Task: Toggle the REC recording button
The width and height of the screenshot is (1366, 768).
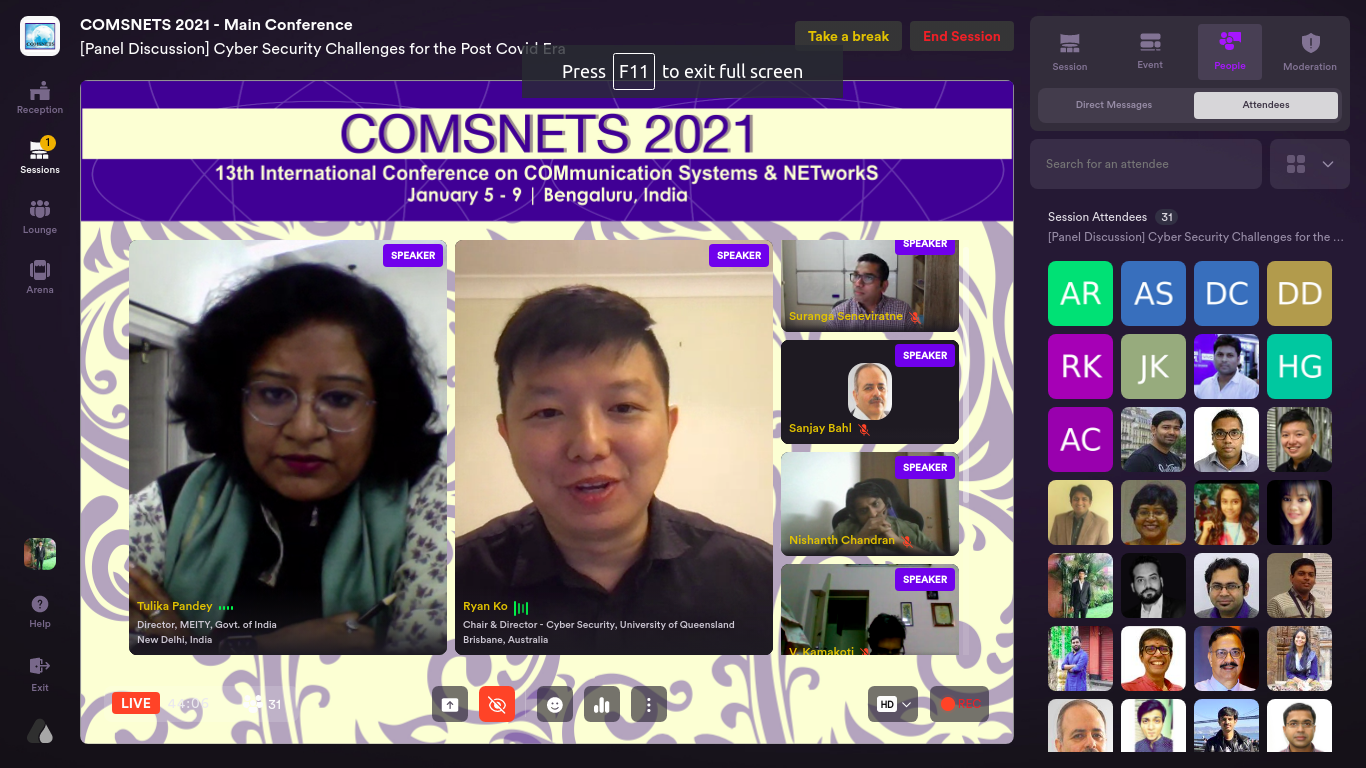Action: (x=959, y=704)
